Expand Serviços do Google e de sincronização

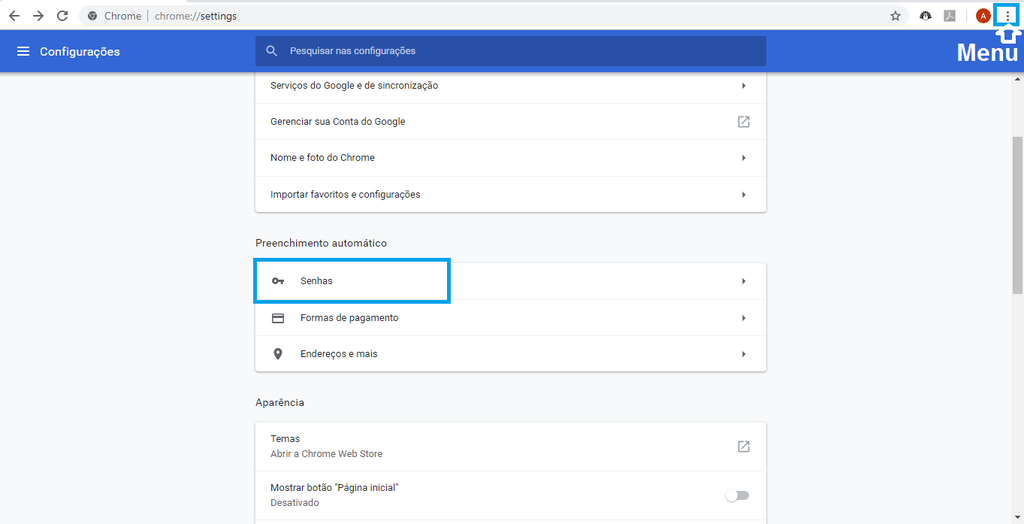click(511, 86)
